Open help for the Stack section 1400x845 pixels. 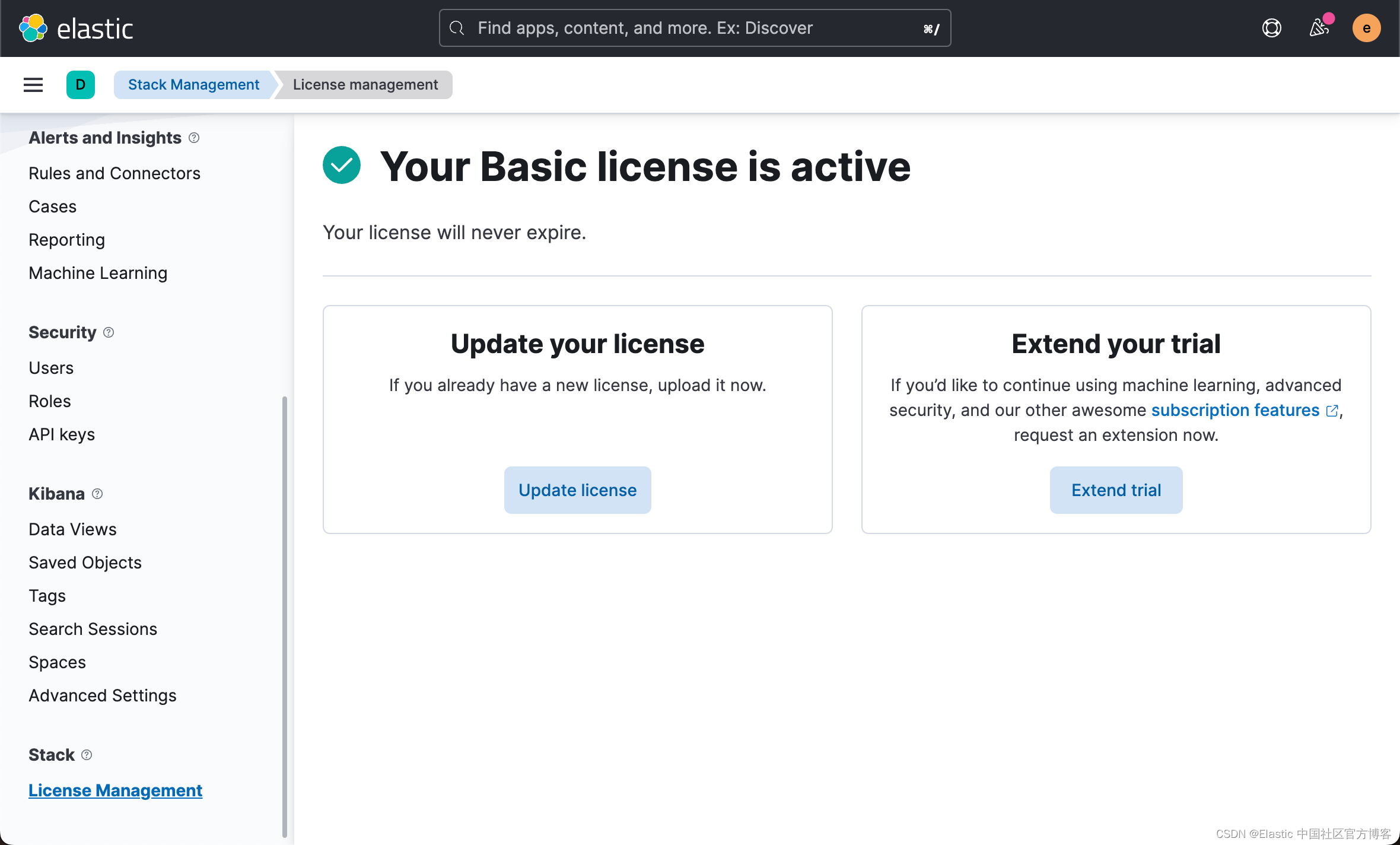tap(87, 754)
